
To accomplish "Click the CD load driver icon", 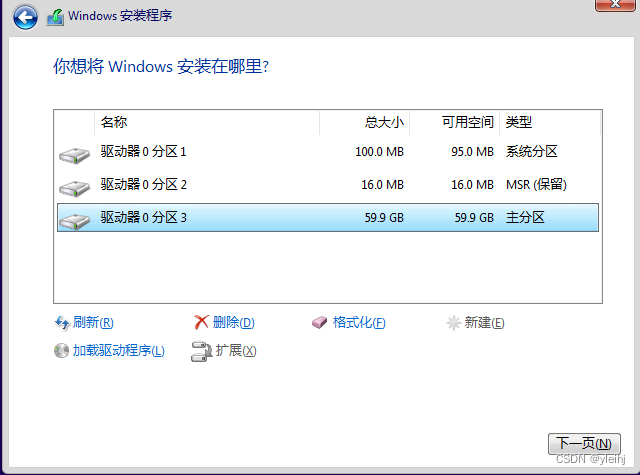I will pos(61,351).
